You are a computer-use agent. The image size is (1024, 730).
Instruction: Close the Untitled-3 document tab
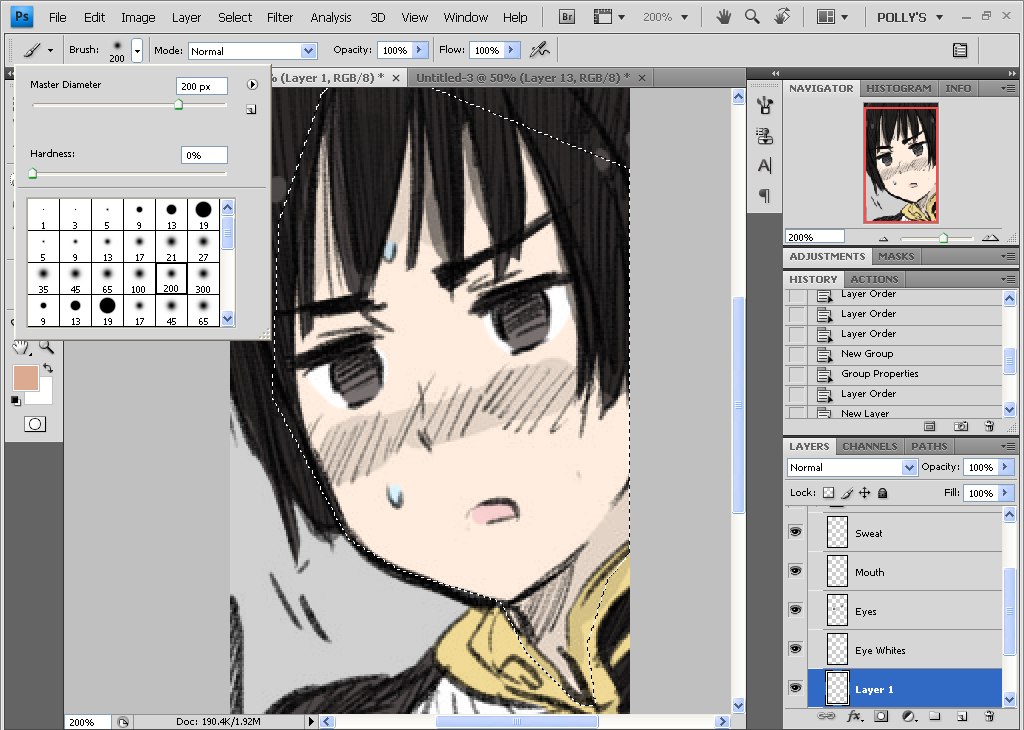coord(642,78)
